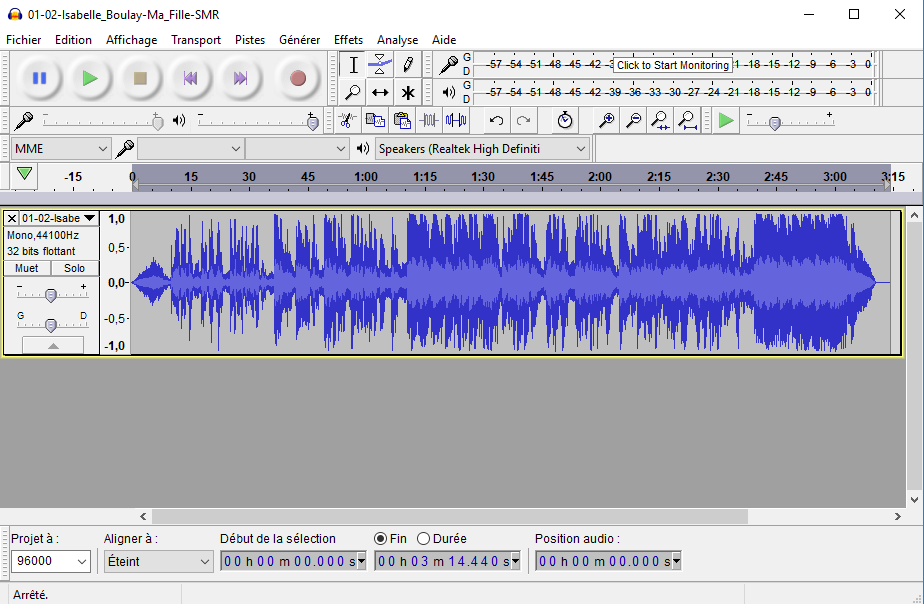Start playback with the green Play button

(90, 78)
